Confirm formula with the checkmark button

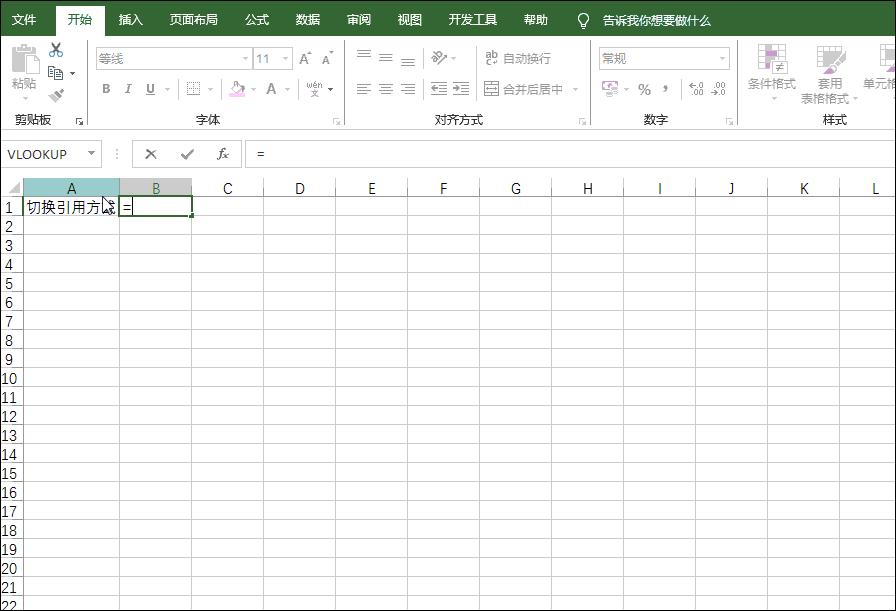185,153
